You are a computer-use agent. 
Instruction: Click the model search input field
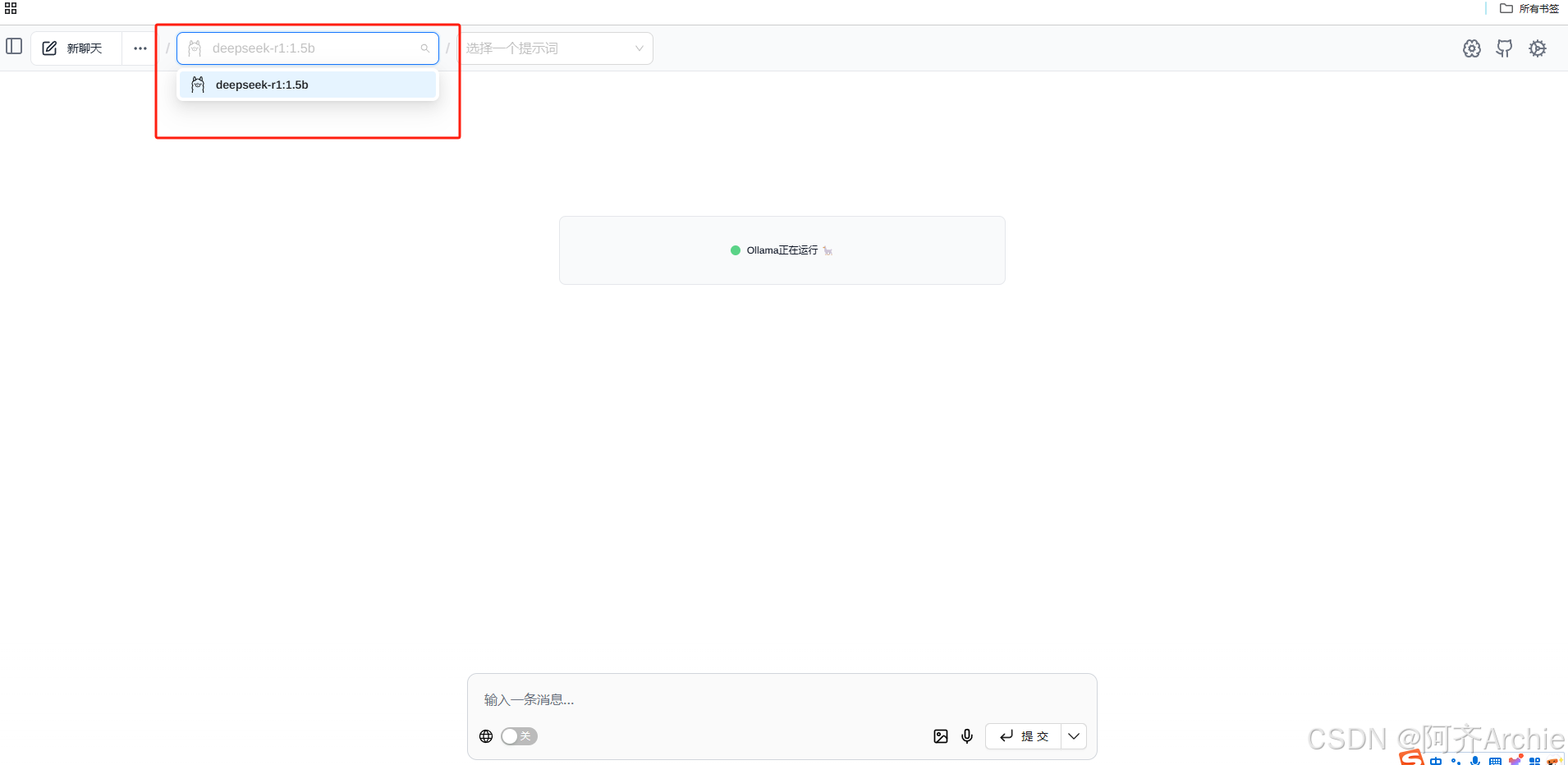point(308,48)
